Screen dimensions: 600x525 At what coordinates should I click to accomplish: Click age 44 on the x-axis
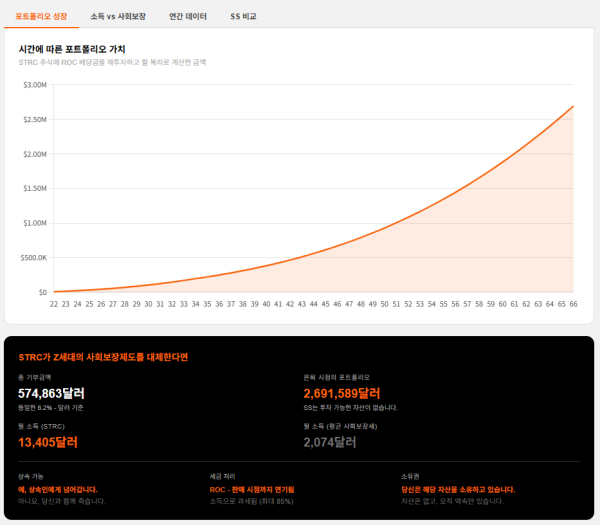[x=313, y=303]
